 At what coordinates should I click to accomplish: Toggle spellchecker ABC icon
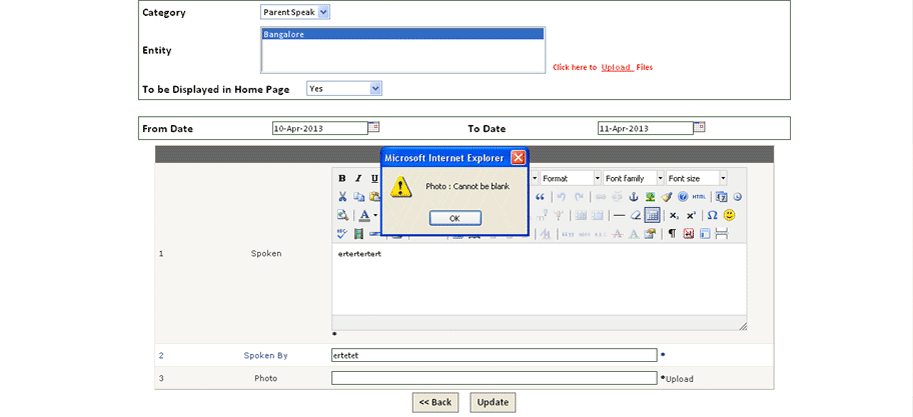[342, 234]
